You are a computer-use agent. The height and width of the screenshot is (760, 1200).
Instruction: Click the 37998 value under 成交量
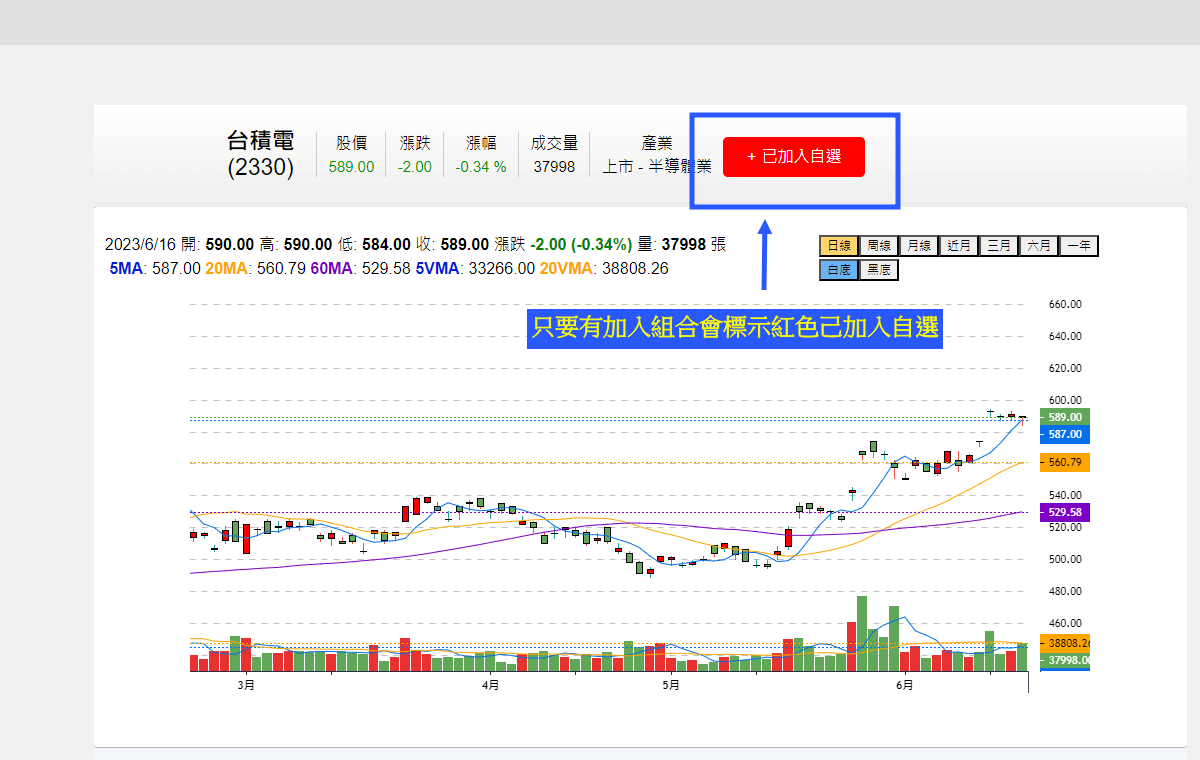point(554,167)
